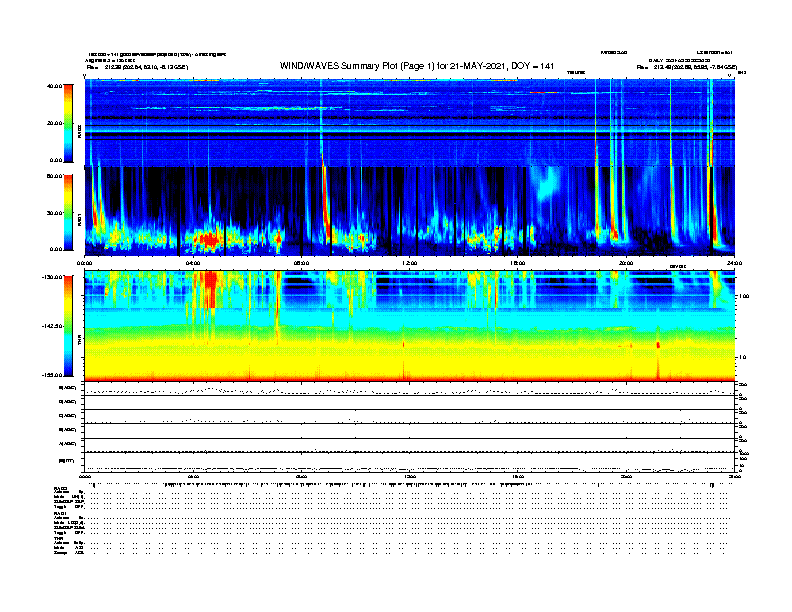This screenshot has width=792, height=612.
Task: Click the 12:00 tick below the RAD1 spectrogram
Action: coord(409,263)
